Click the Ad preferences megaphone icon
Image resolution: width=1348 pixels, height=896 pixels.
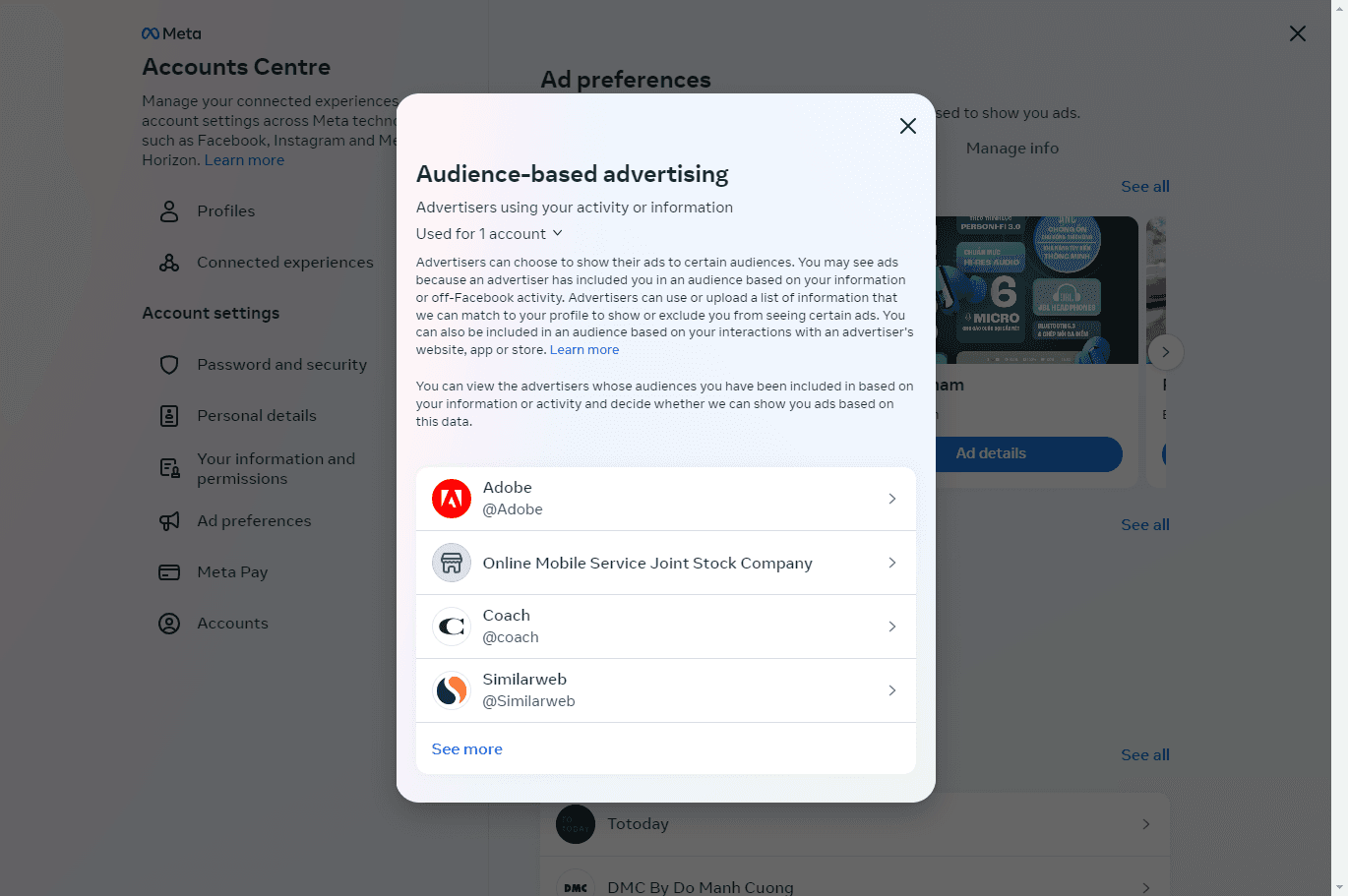[169, 521]
